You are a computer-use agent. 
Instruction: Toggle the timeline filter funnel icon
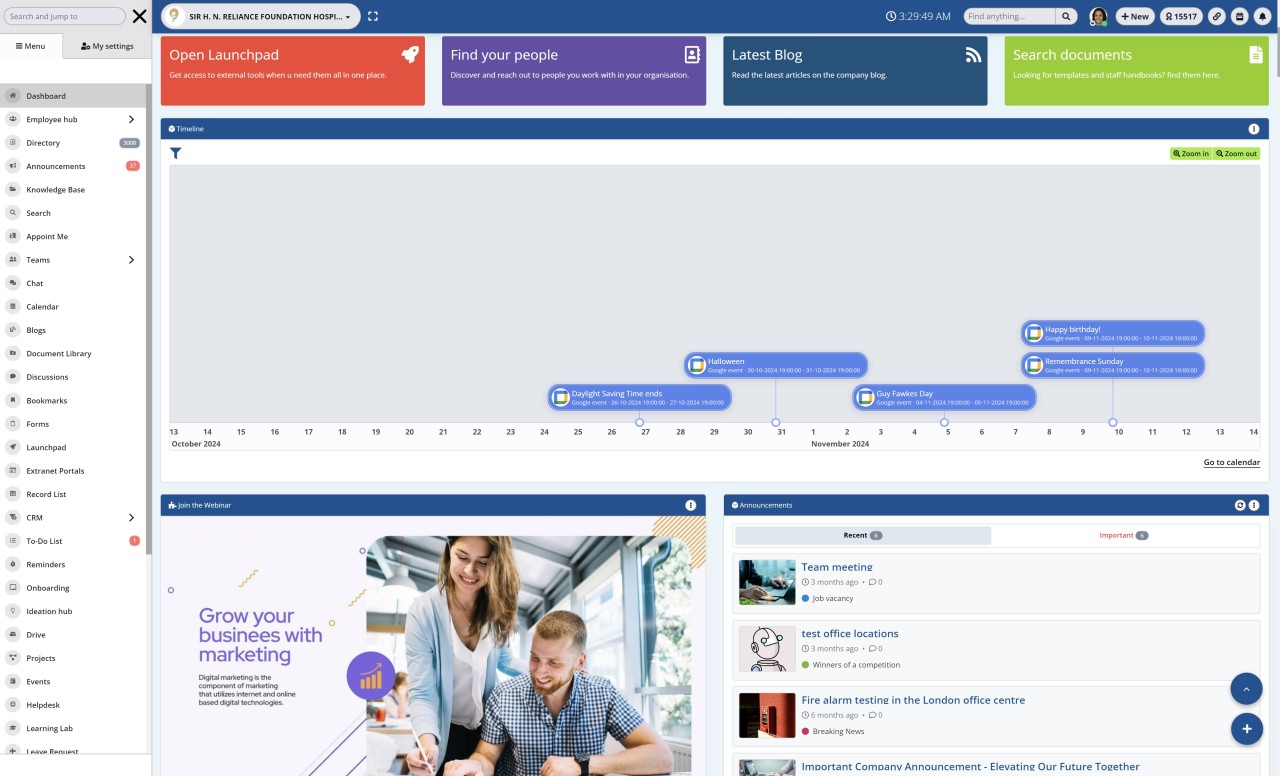click(x=175, y=153)
